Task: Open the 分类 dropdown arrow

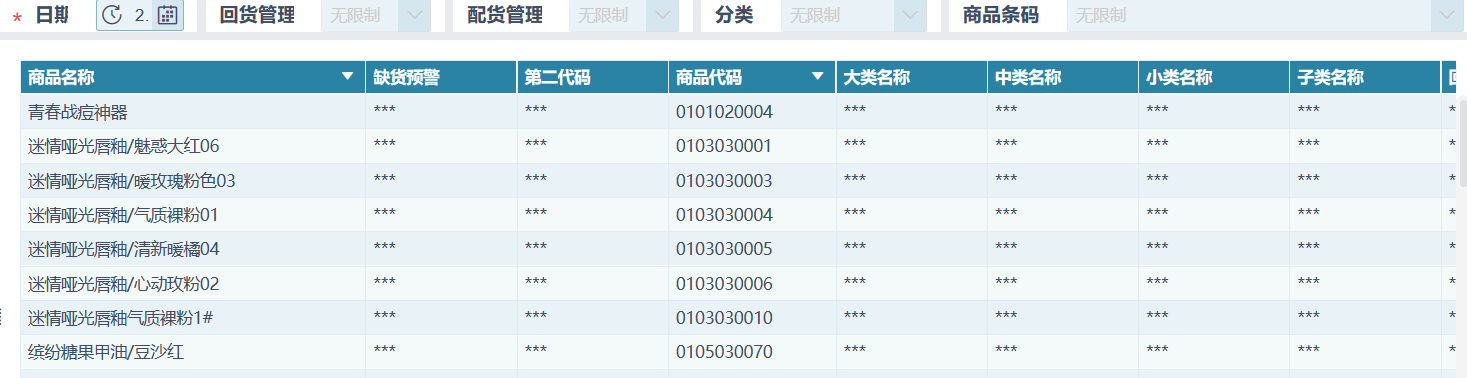Action: 909,15
